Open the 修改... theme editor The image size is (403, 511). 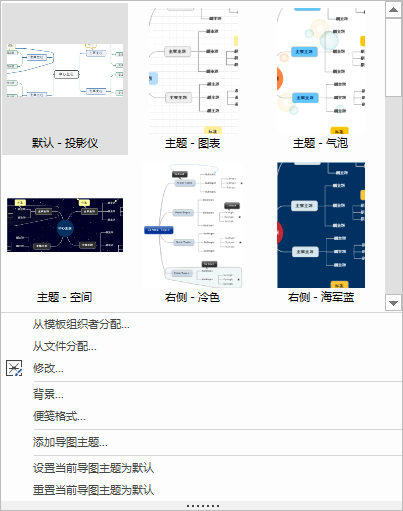(x=48, y=368)
